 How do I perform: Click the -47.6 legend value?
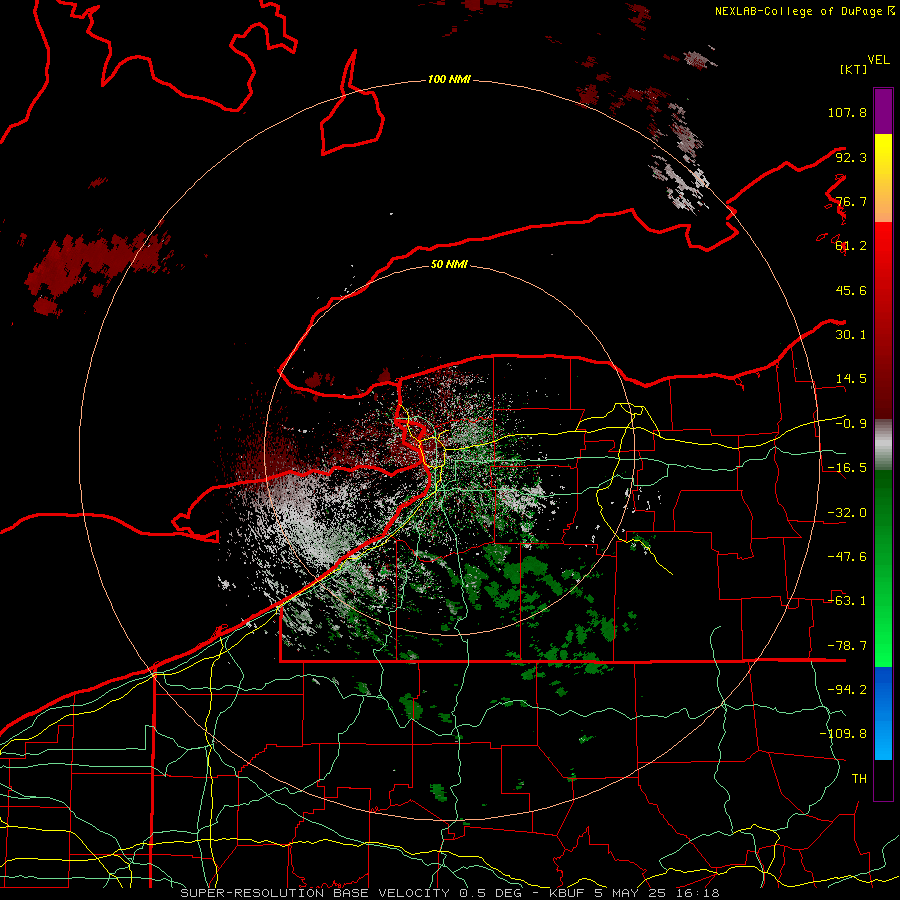[847, 557]
